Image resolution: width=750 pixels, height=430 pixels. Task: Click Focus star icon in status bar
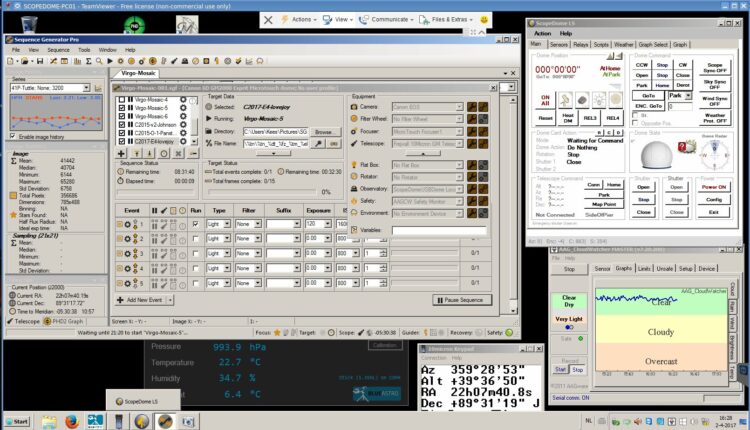point(276,333)
